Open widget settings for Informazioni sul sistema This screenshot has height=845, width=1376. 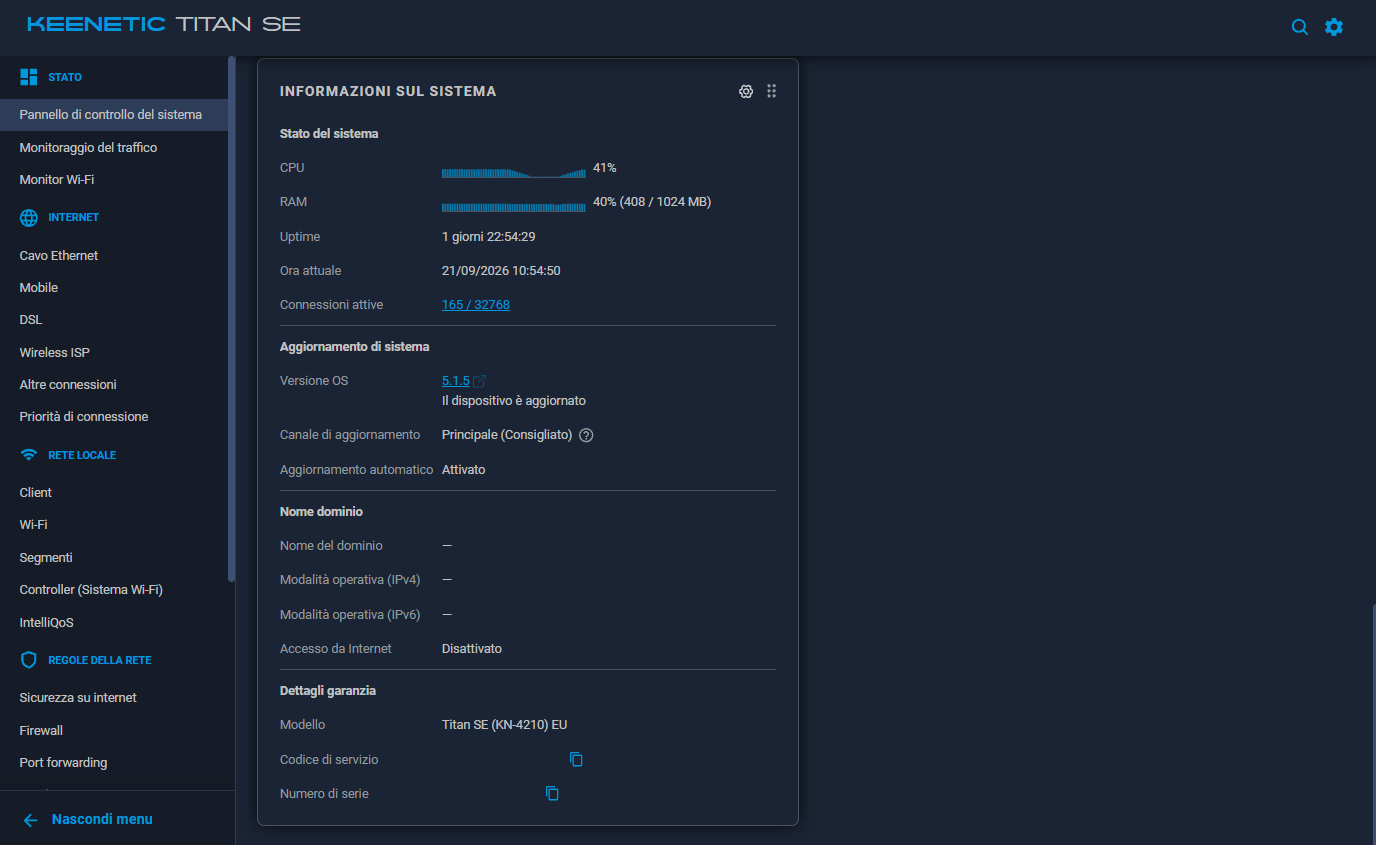(746, 91)
